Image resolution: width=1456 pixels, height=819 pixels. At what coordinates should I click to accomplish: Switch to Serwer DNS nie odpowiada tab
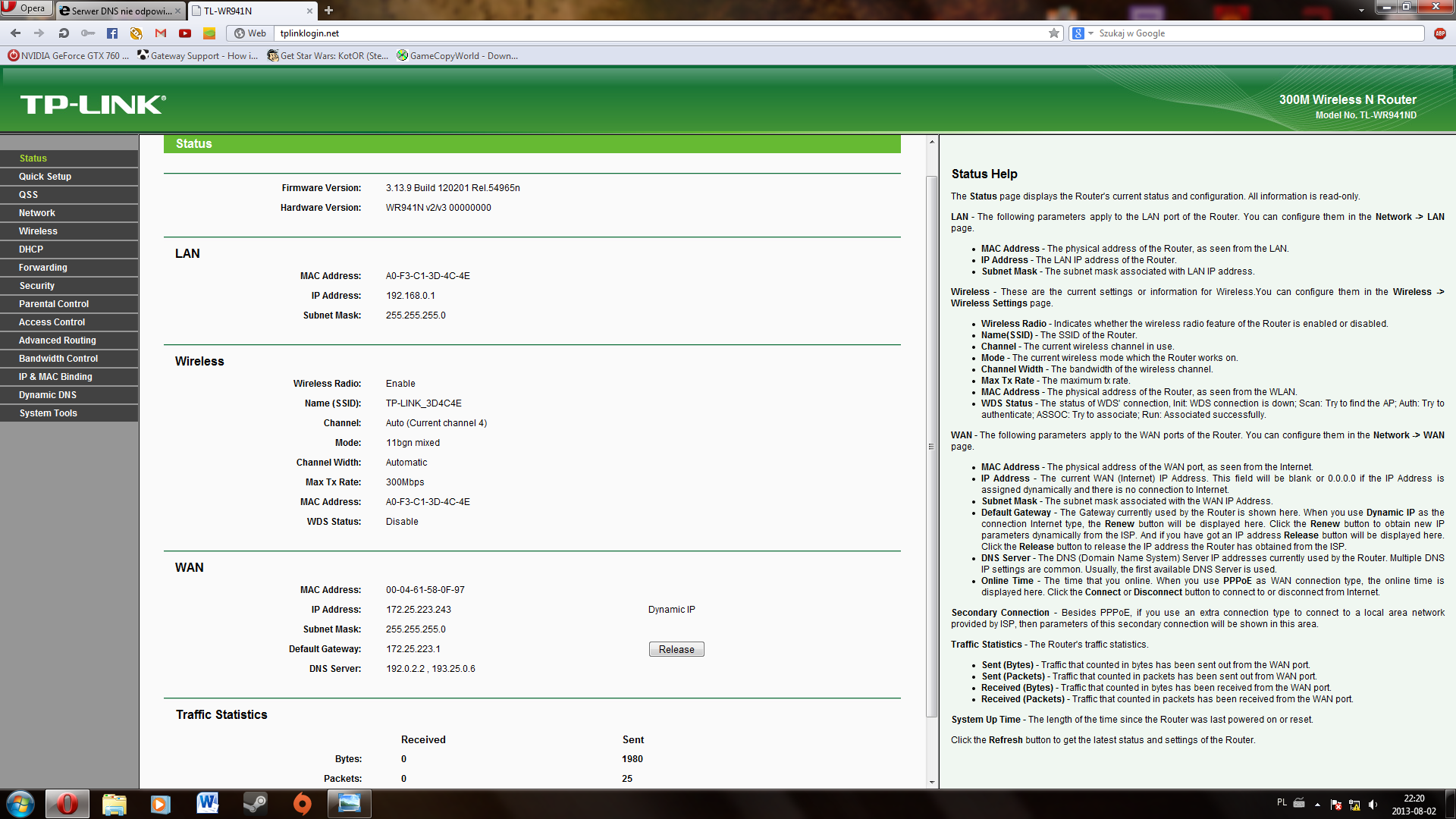[118, 11]
